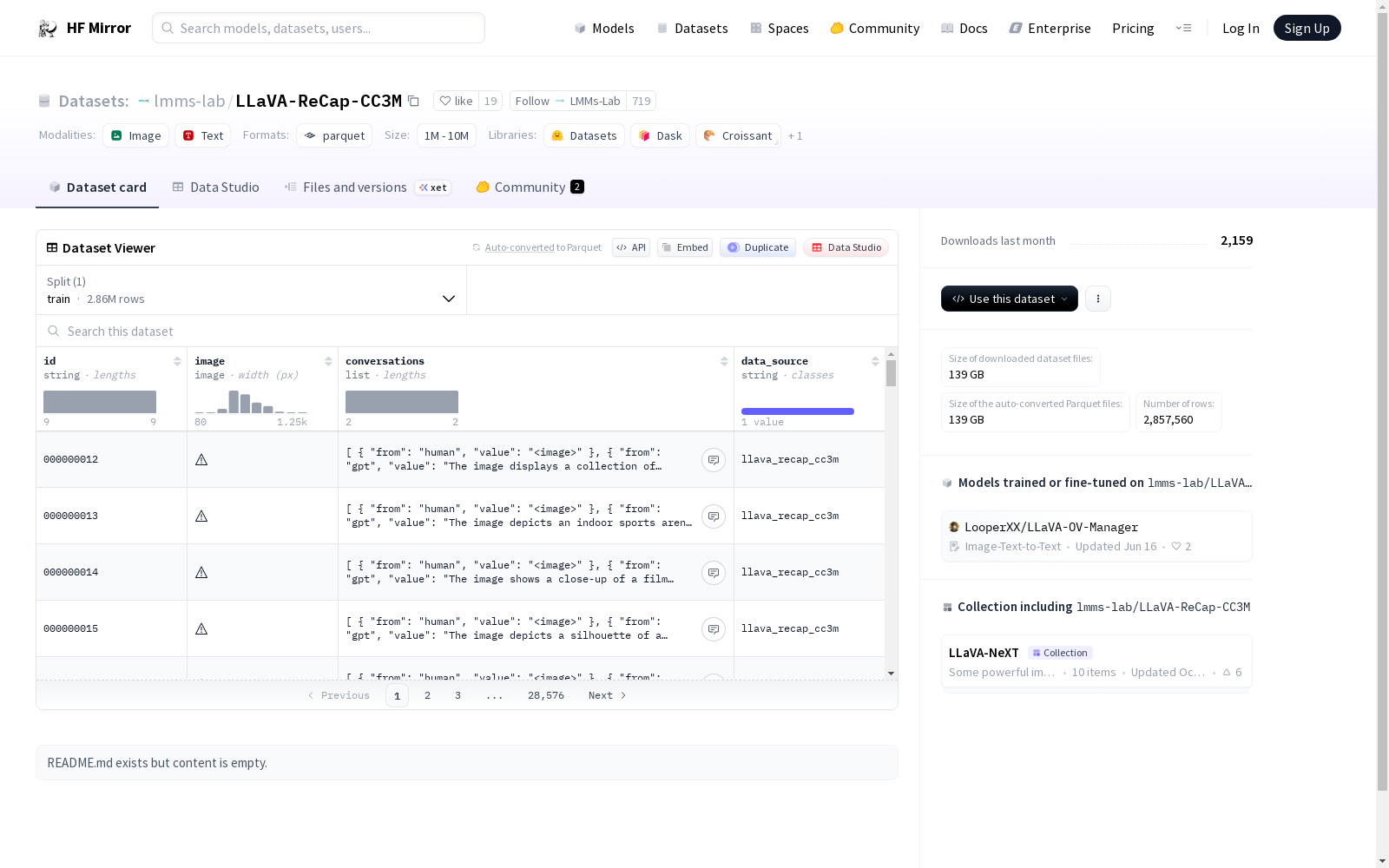
Task: Open the LooperXX/LLaVA-OV-Manager model link
Action: 1096,536
